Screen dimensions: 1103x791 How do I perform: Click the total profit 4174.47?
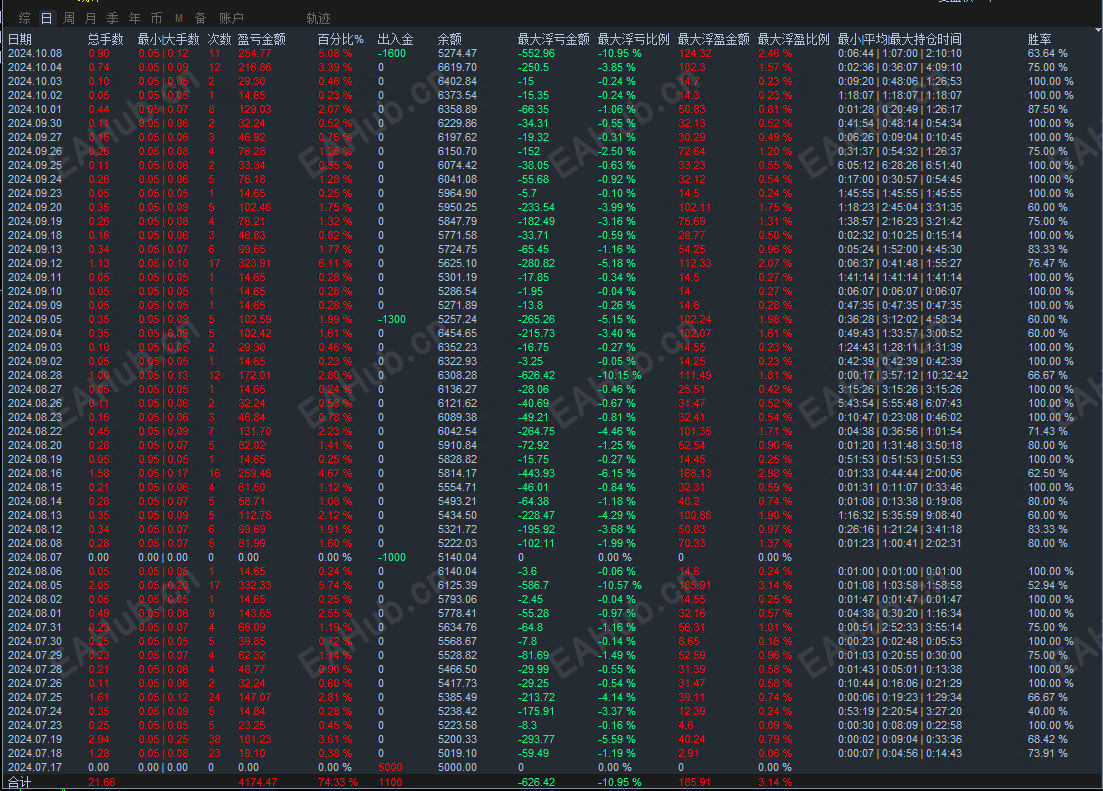tap(257, 783)
